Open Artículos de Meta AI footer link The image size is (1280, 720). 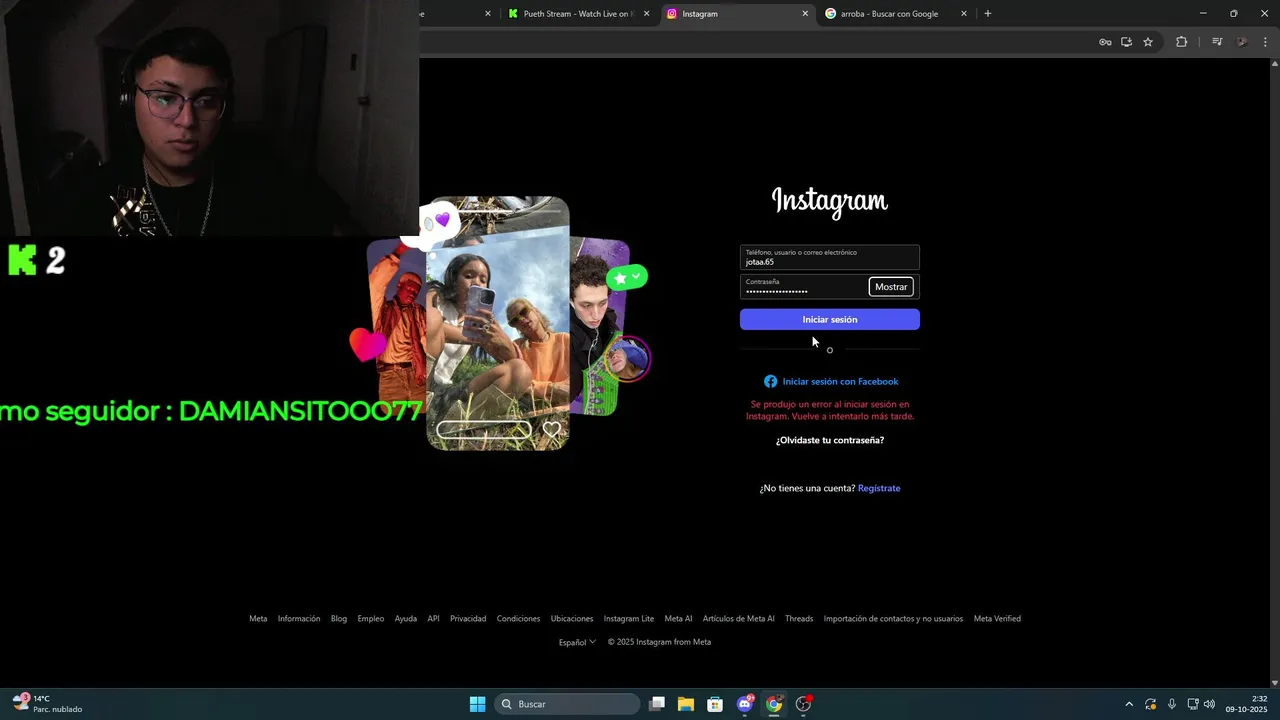[x=738, y=618]
